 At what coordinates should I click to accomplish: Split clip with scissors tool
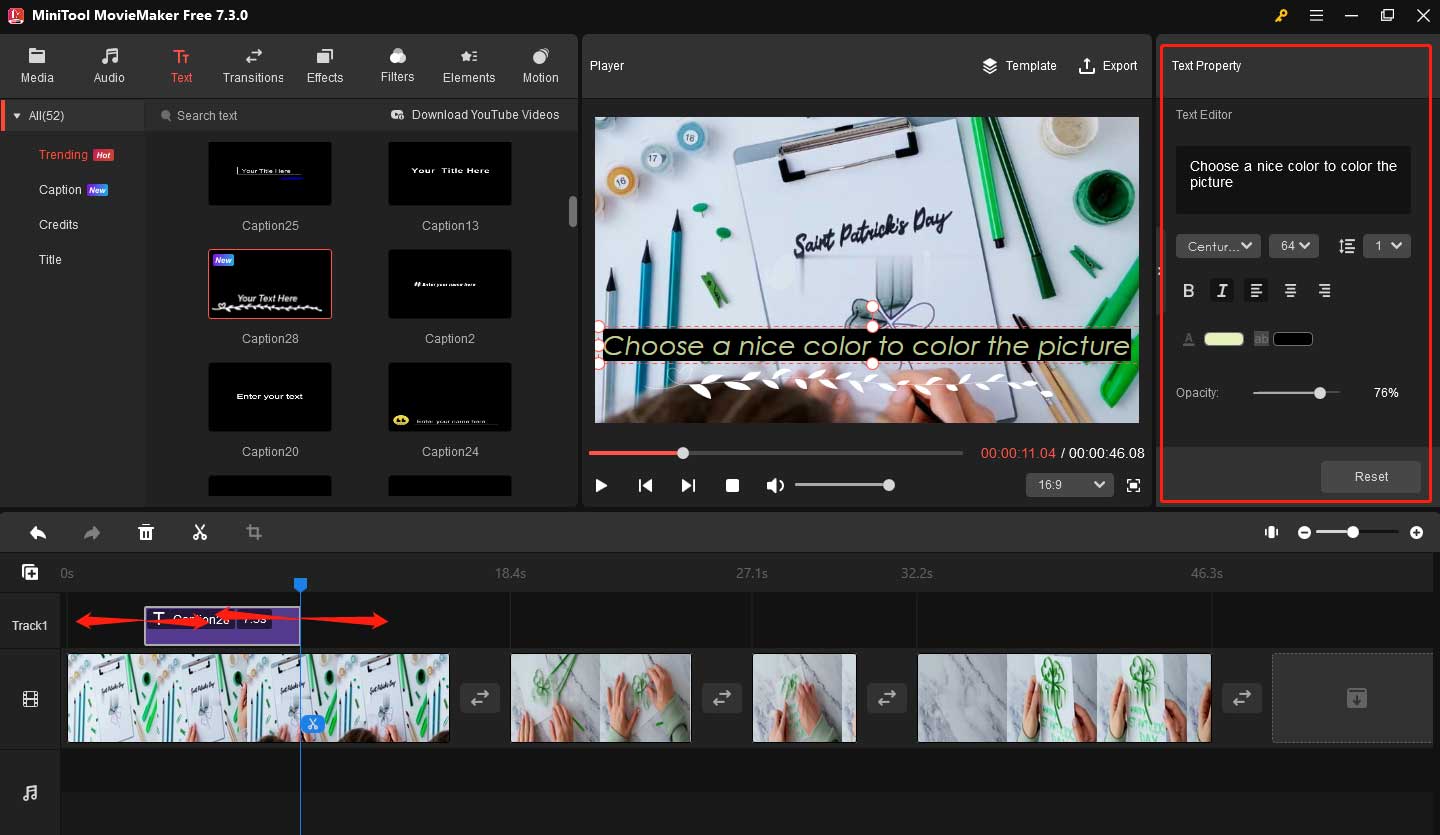(200, 533)
